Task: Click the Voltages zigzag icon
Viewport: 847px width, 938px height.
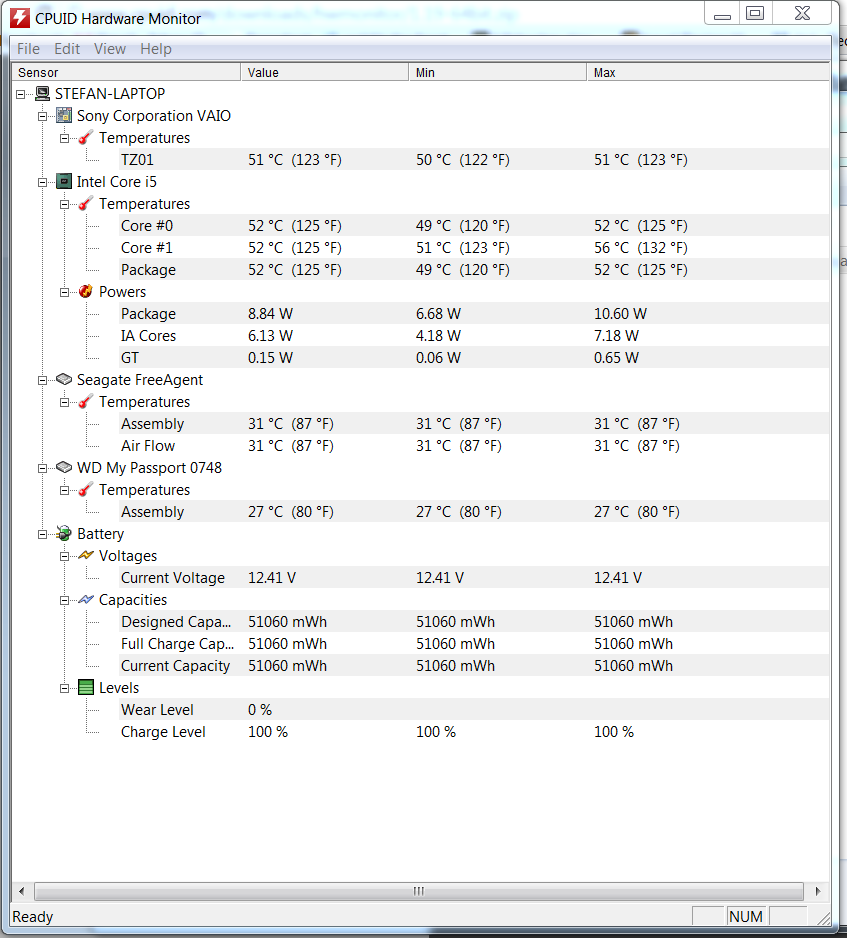Action: pos(86,555)
